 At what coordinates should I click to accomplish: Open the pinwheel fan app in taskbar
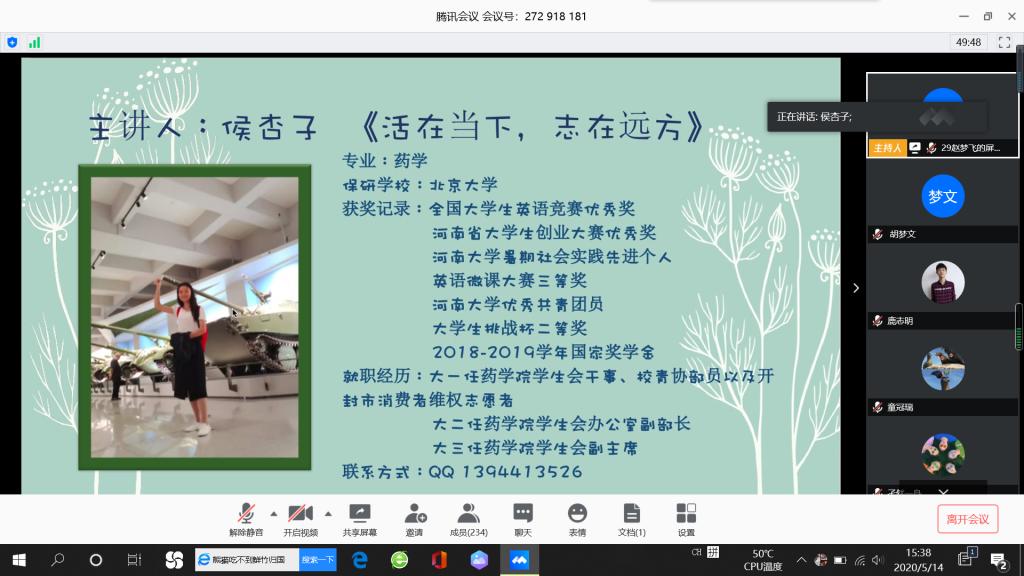pos(174,560)
